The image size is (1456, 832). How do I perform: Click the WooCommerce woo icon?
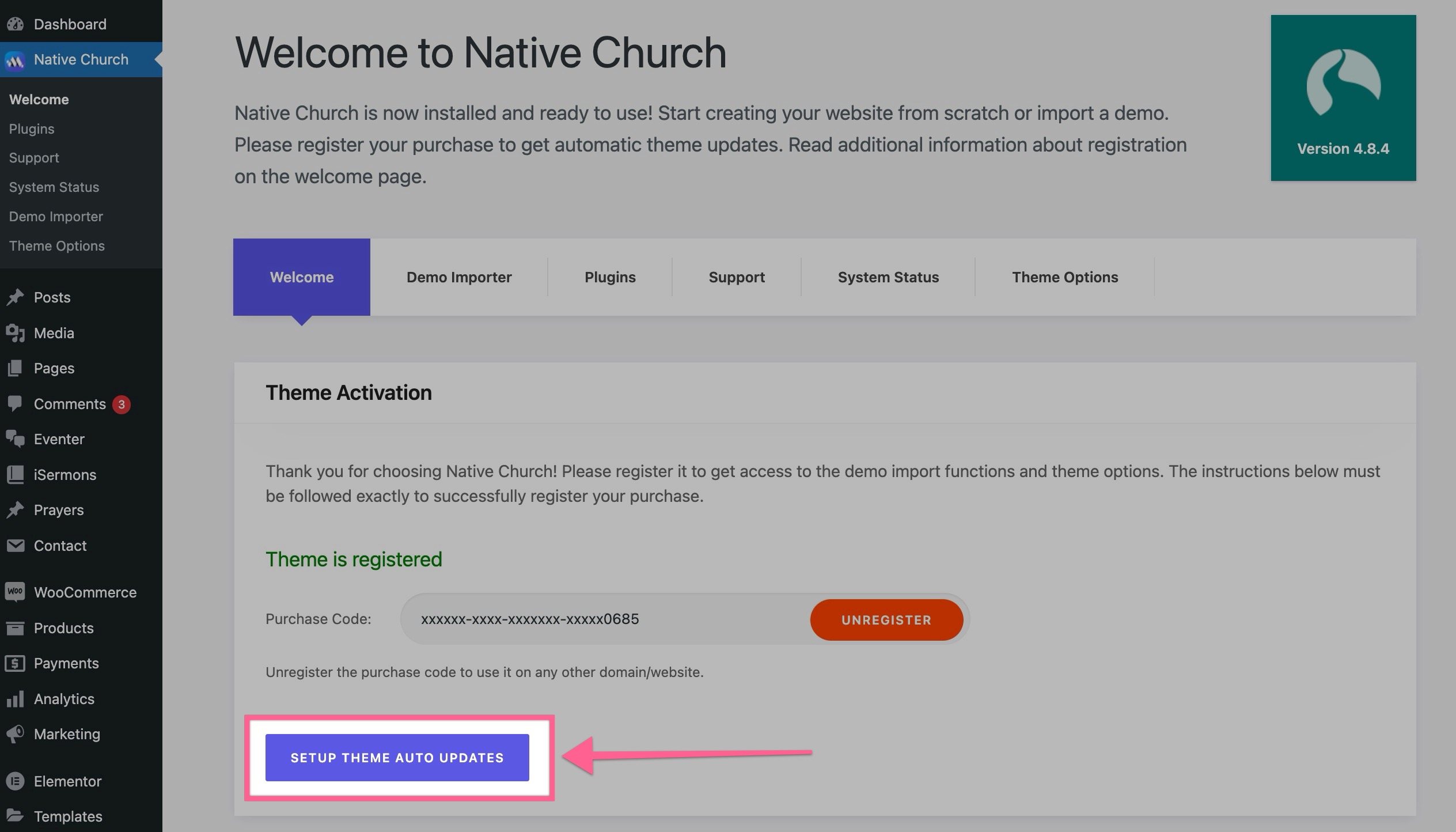tap(16, 592)
